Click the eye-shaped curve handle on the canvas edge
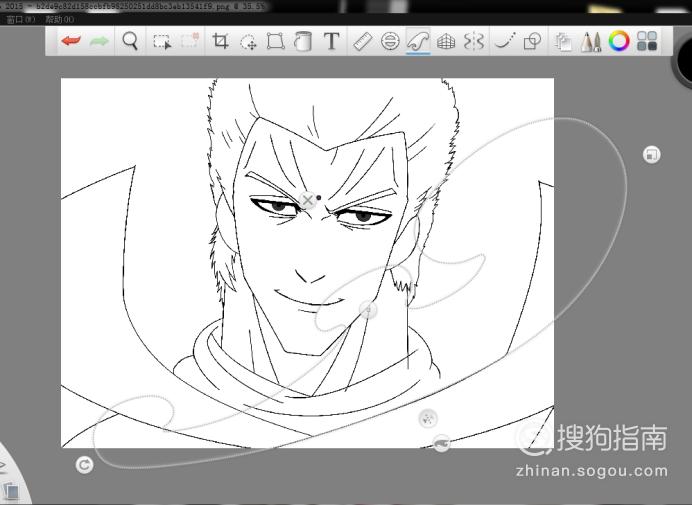This screenshot has width=692, height=505. 441,443
